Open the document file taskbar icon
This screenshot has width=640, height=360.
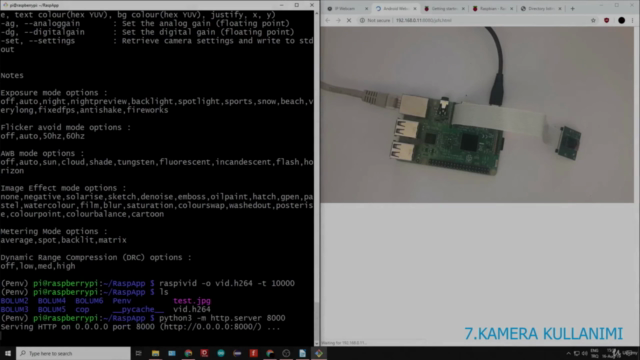pos(302,353)
